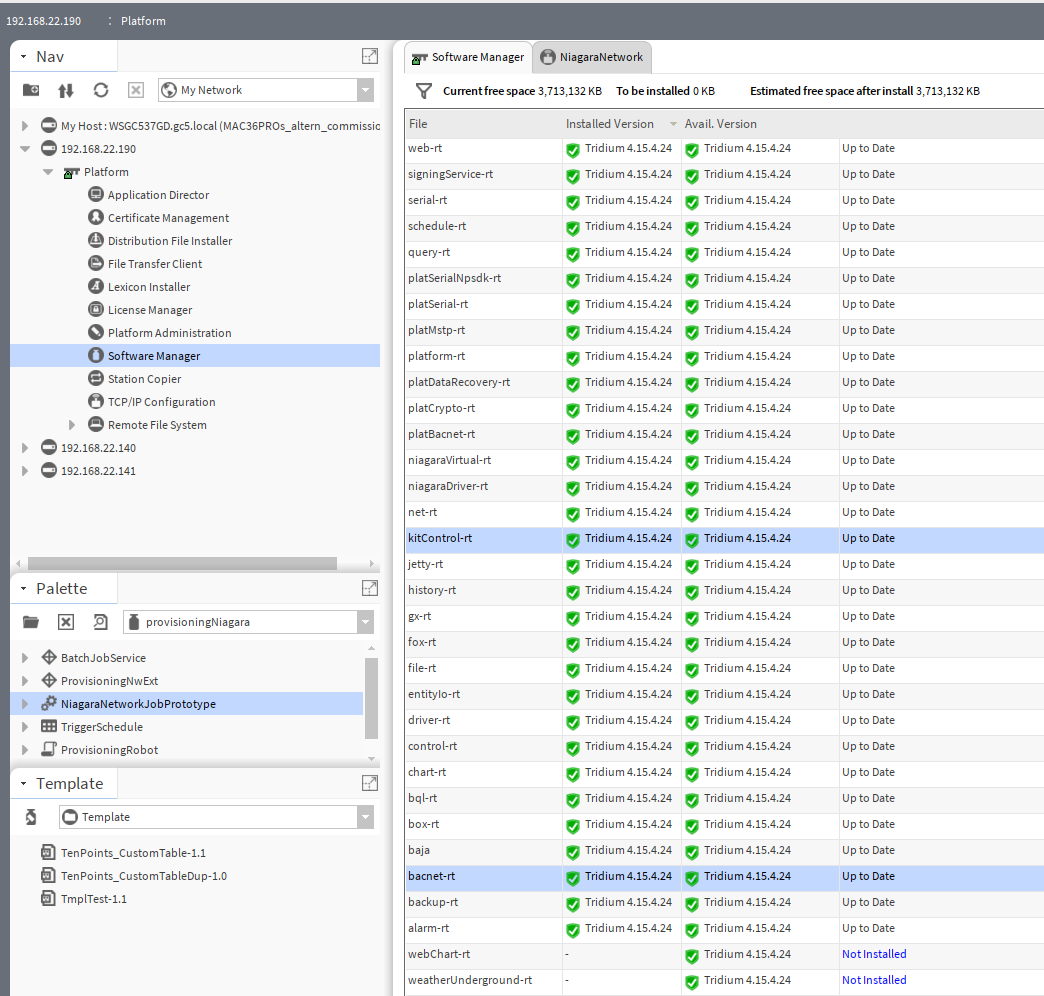Expand 192.168.22.141 node
Viewport: 1044px width, 996px height.
point(25,471)
